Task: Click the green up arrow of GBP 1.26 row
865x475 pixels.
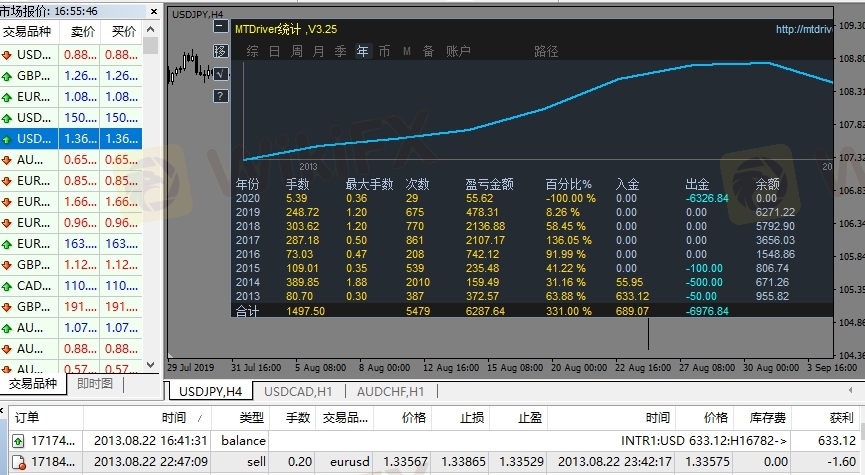Action: click(x=7, y=76)
